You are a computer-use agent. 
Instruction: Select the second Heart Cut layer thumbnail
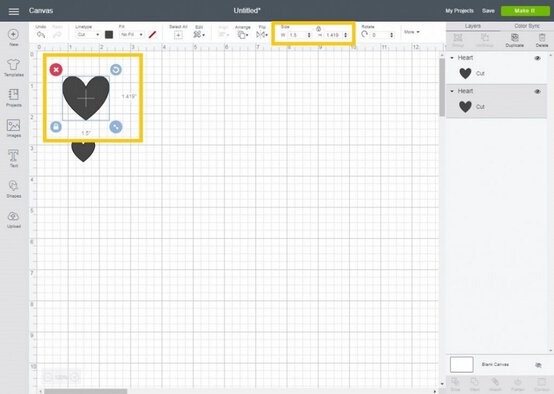point(465,107)
